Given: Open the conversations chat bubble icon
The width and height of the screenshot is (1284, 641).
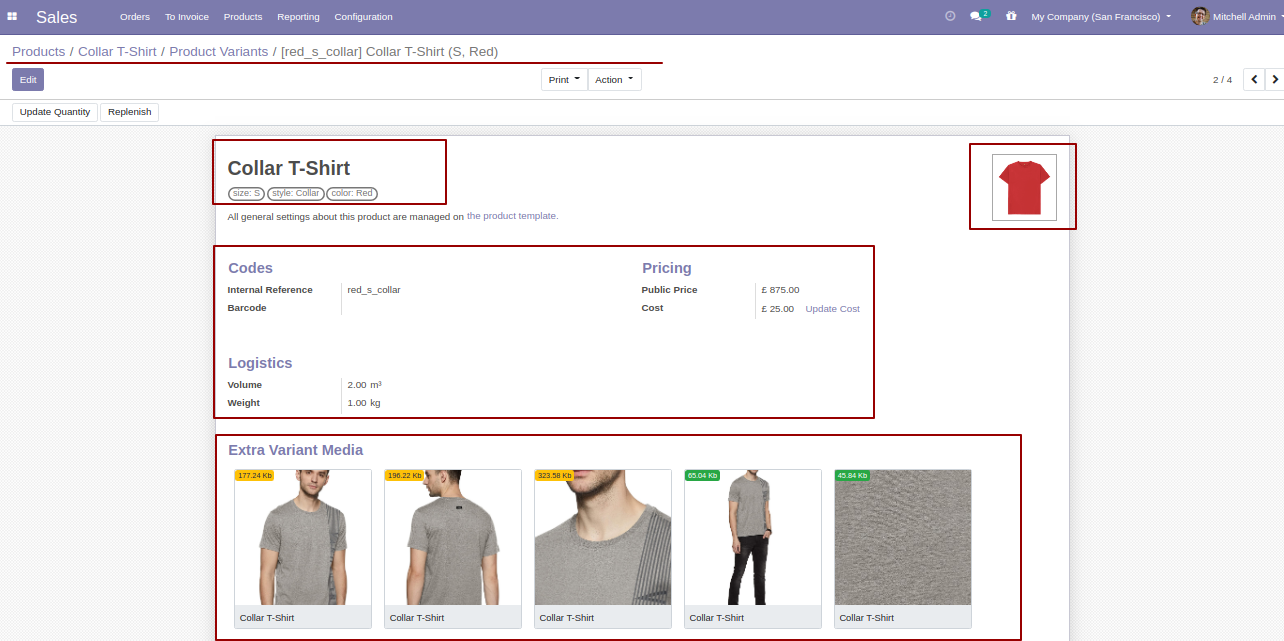Looking at the screenshot, I should click(x=979, y=16).
